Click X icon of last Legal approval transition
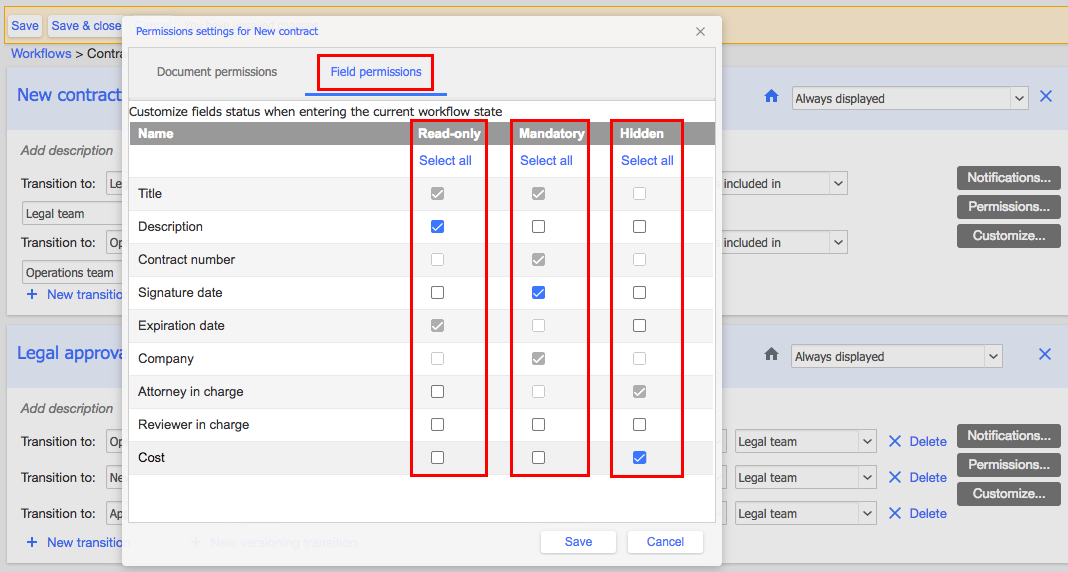 (895, 514)
